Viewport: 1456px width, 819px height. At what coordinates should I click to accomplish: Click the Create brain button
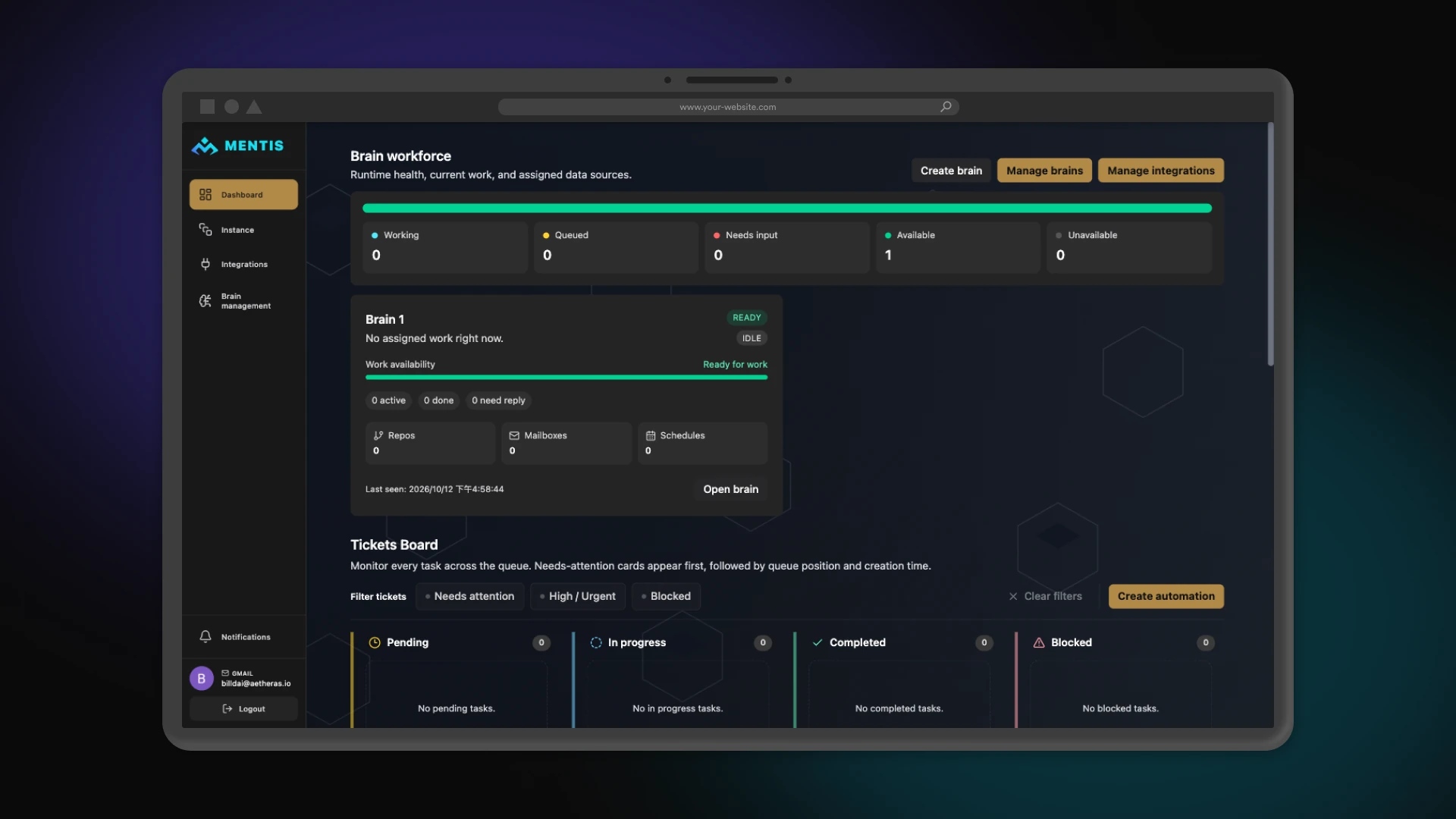[951, 171]
